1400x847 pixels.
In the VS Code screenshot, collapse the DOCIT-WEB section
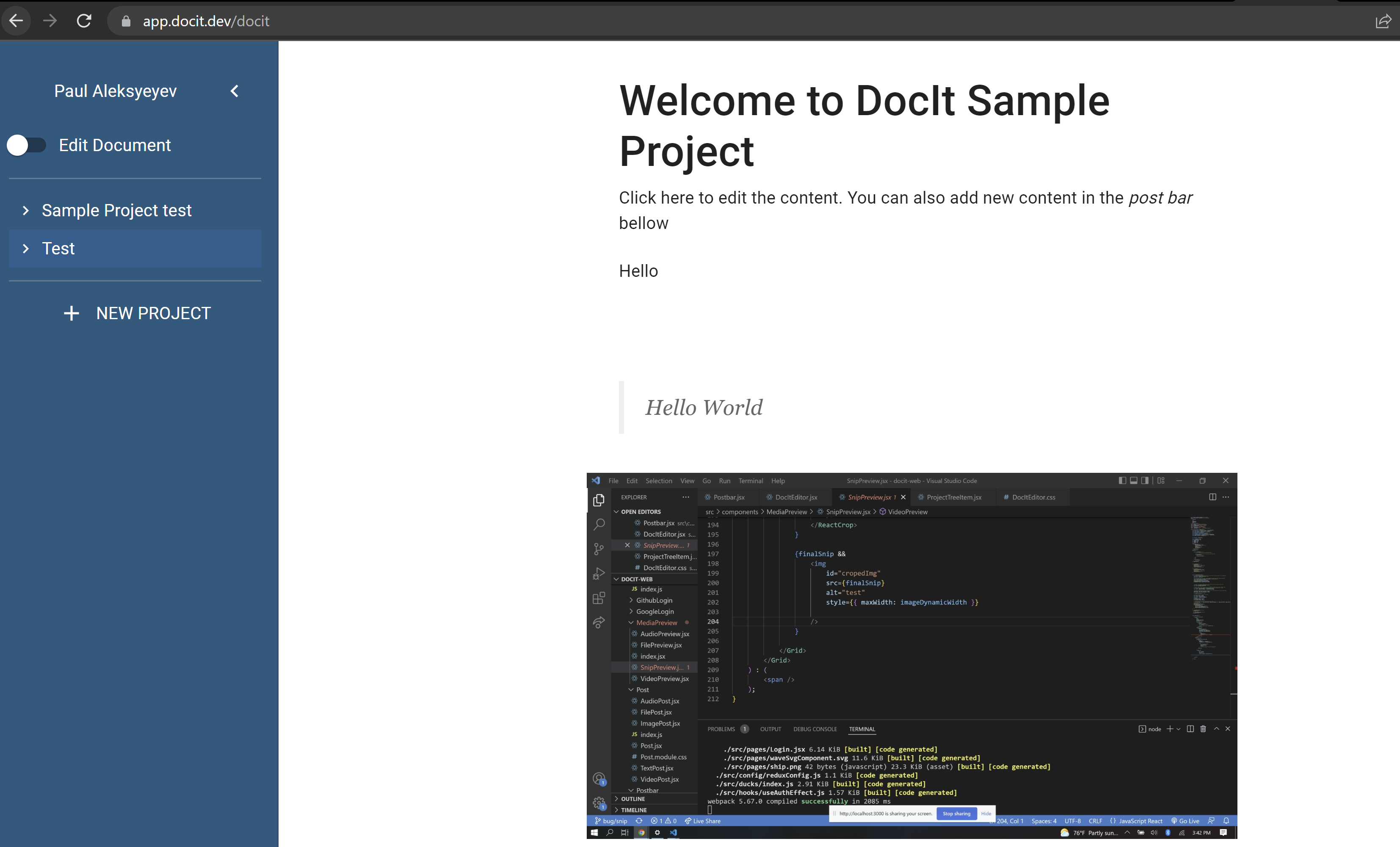(x=616, y=579)
